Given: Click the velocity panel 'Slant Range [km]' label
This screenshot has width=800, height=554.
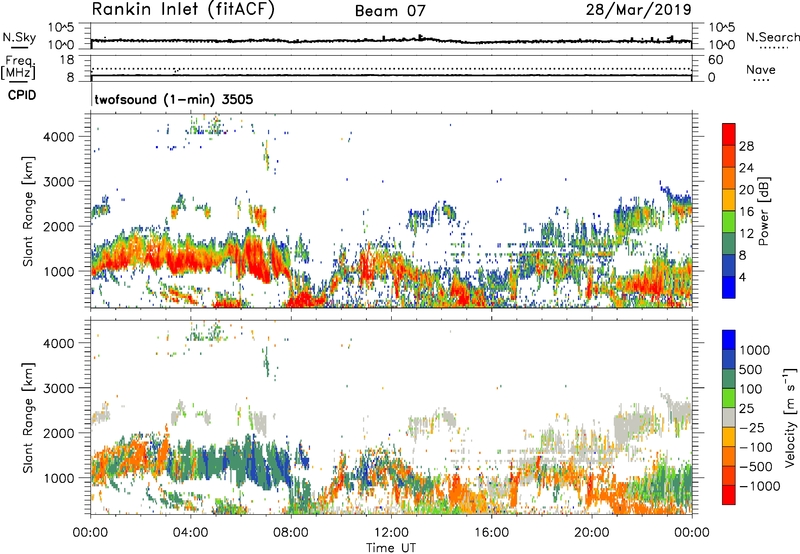Looking at the screenshot, I should coord(28,417).
